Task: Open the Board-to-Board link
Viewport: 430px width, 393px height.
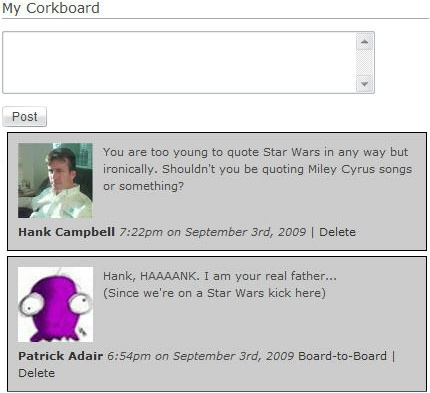Action: point(342,356)
